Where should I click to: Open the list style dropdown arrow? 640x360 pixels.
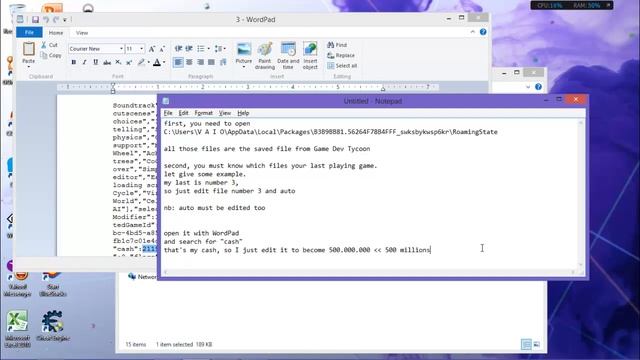tap(208, 49)
